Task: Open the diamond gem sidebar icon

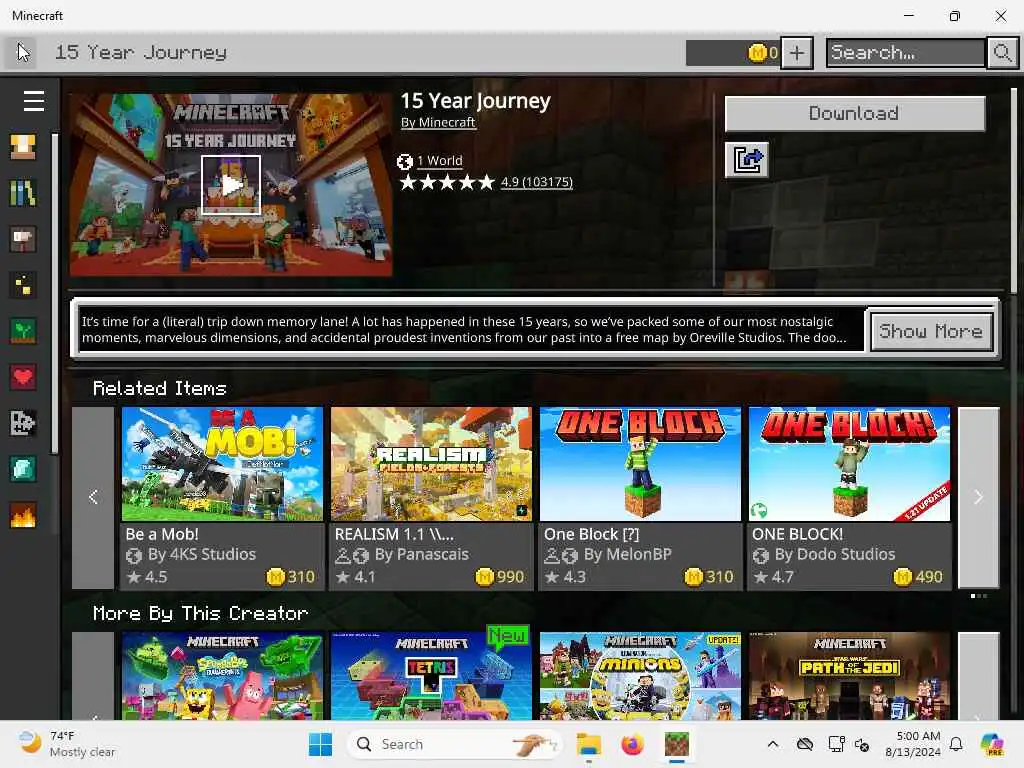Action: tap(23, 469)
